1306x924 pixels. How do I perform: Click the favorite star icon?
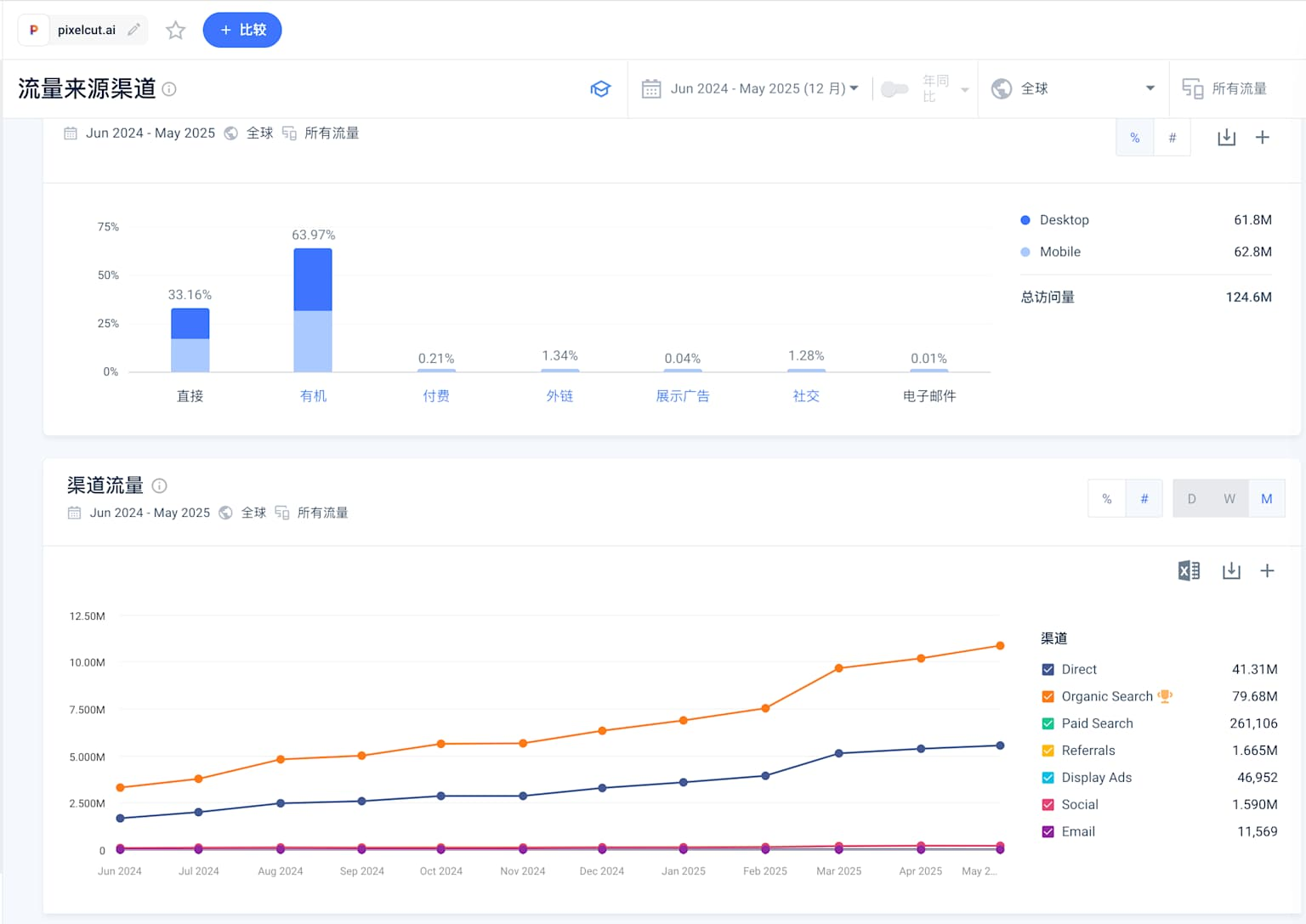175,31
